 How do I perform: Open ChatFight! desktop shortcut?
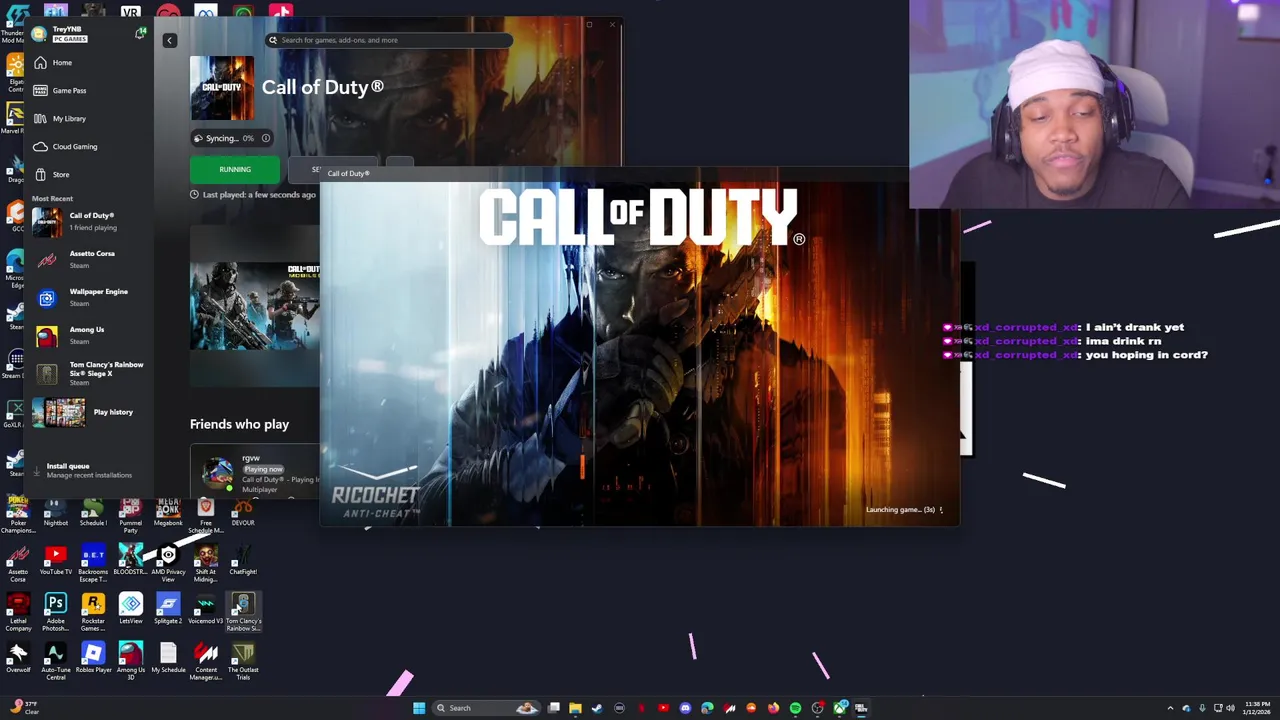243,561
